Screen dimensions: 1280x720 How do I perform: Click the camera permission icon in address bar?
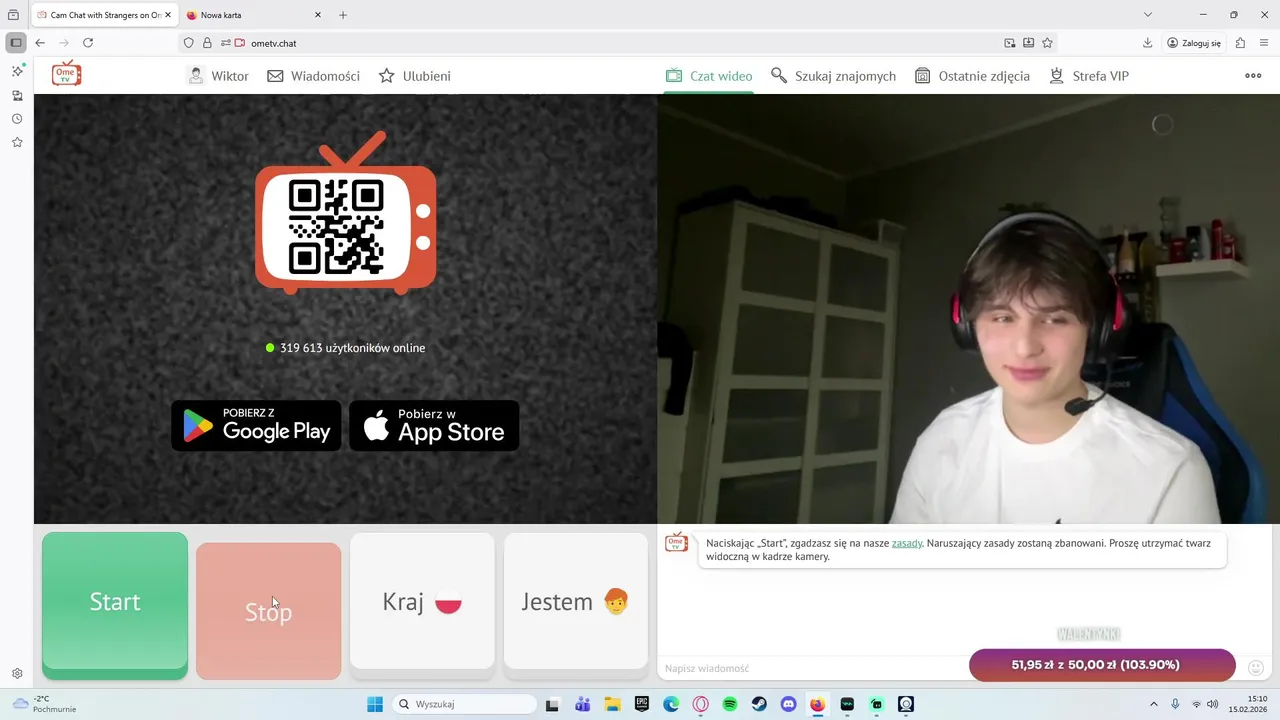[x=240, y=43]
